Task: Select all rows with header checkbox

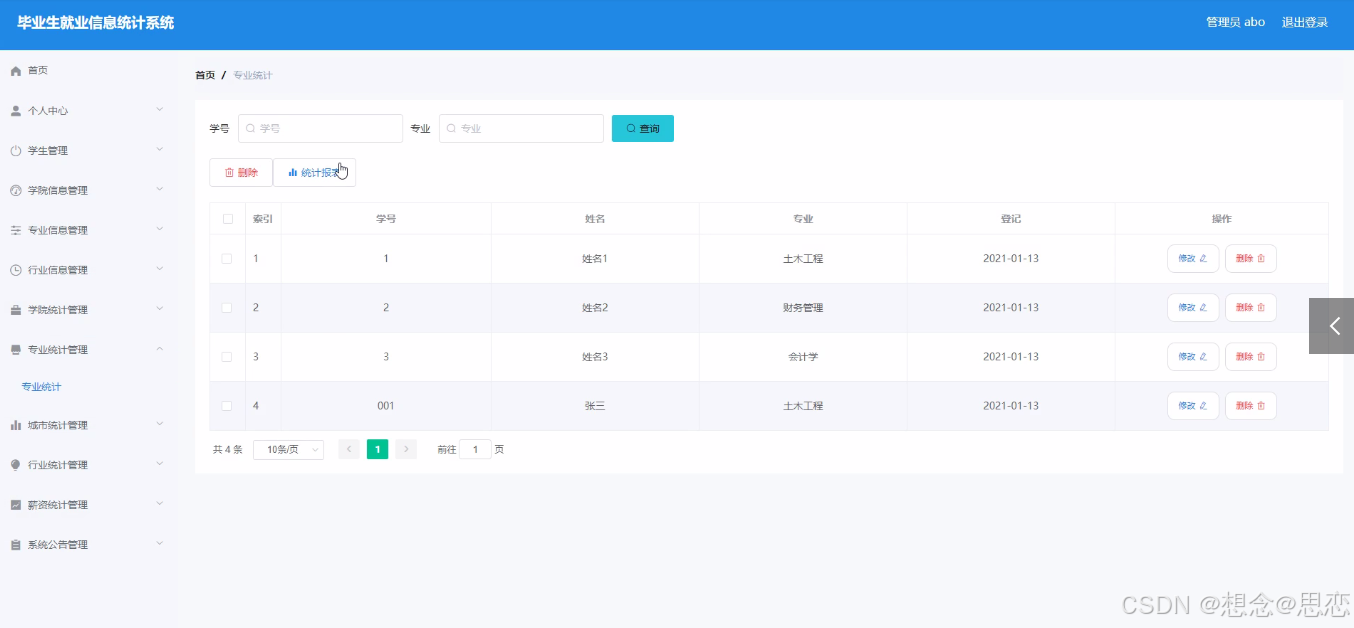Action: click(227, 219)
